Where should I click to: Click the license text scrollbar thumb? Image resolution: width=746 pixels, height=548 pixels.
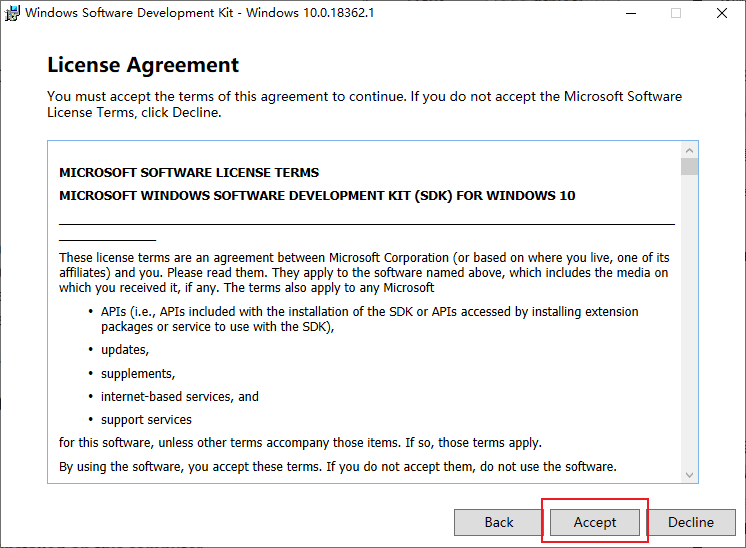[x=689, y=167]
